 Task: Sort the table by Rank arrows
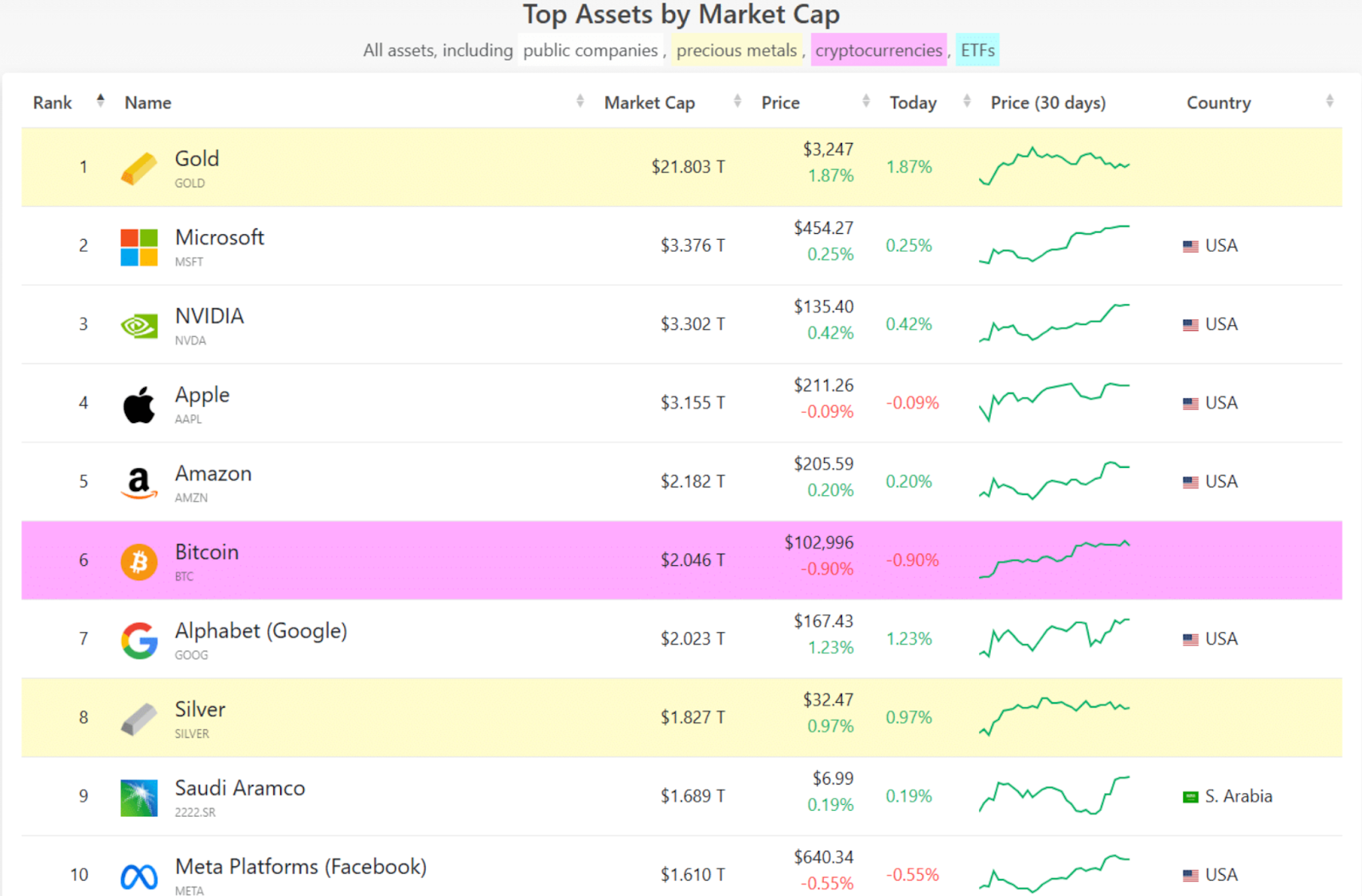click(100, 101)
